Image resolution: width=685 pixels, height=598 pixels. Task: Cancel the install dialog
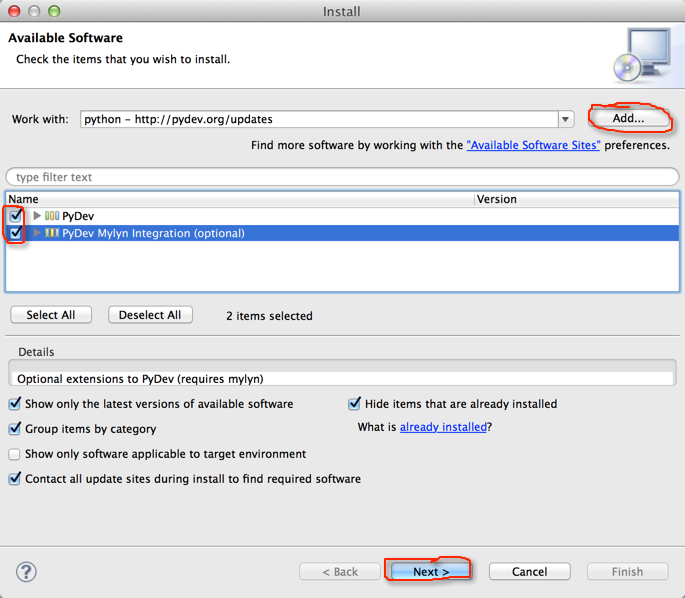click(x=529, y=571)
